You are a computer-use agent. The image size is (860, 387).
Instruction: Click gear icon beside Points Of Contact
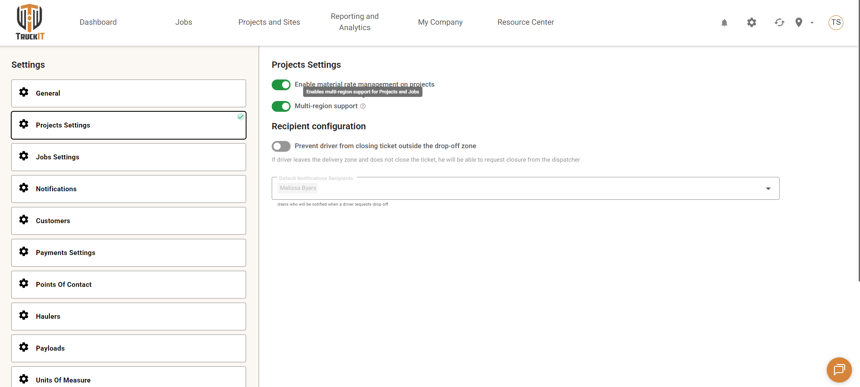[x=24, y=283]
